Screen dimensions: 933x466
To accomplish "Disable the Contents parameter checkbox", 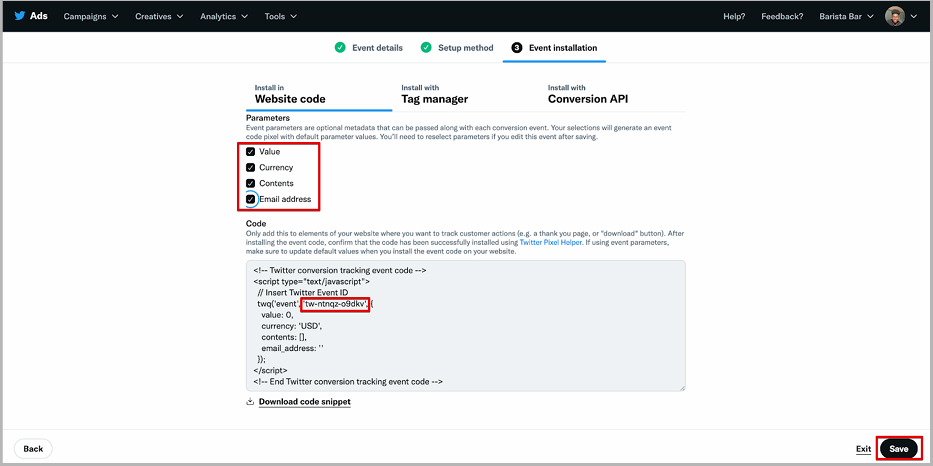I will click(251, 183).
